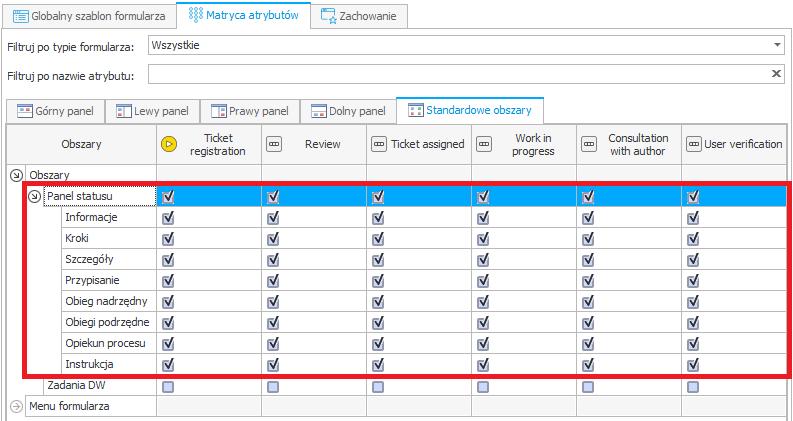
Task: Open the Lewy panel tab
Action: [153, 111]
